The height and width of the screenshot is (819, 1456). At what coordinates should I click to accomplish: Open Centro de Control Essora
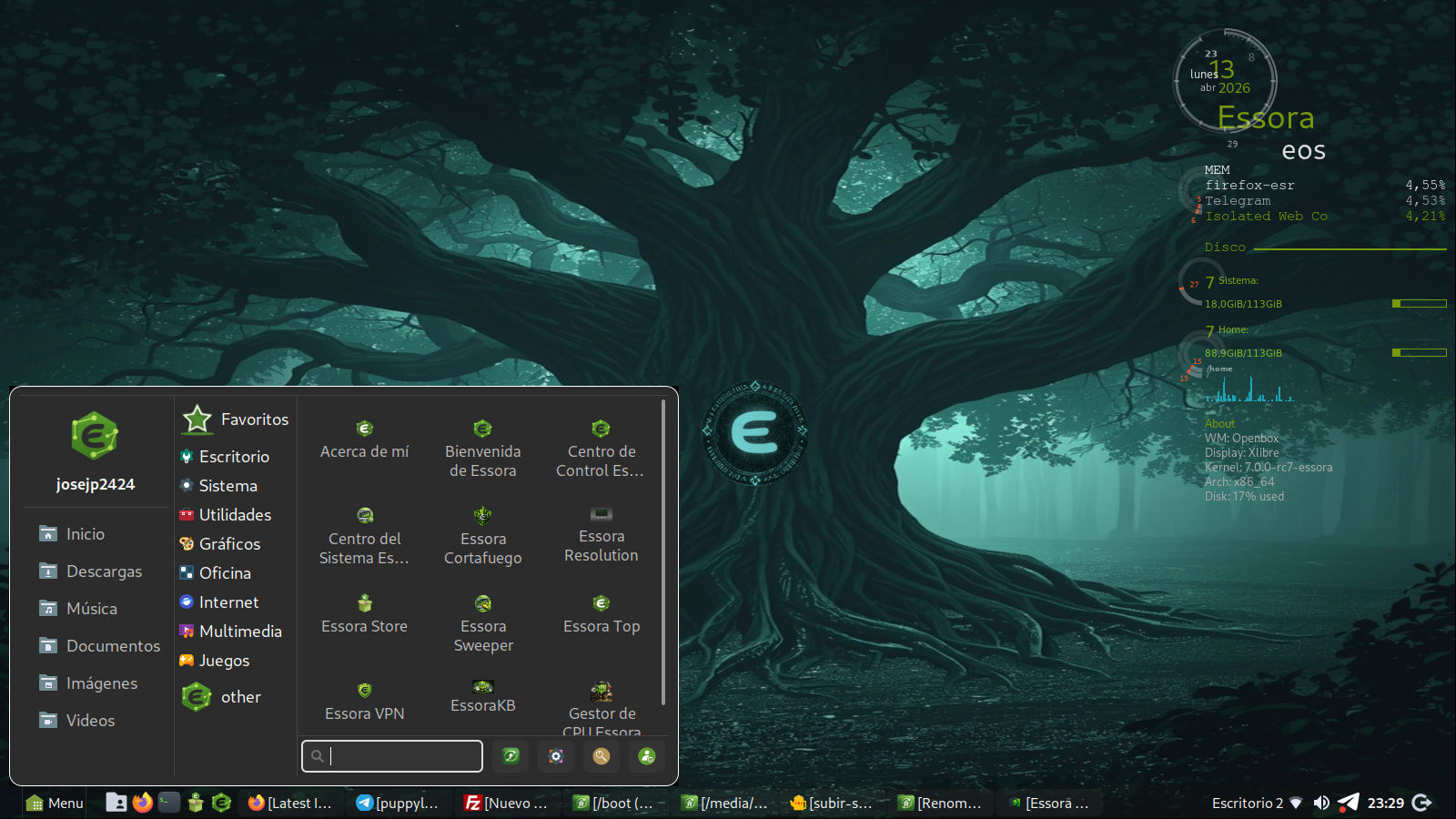[x=601, y=450]
